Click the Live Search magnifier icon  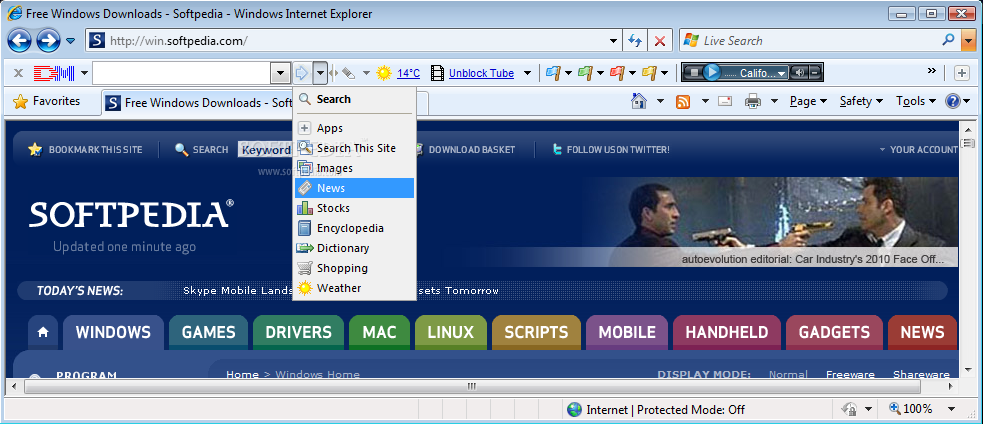point(949,40)
